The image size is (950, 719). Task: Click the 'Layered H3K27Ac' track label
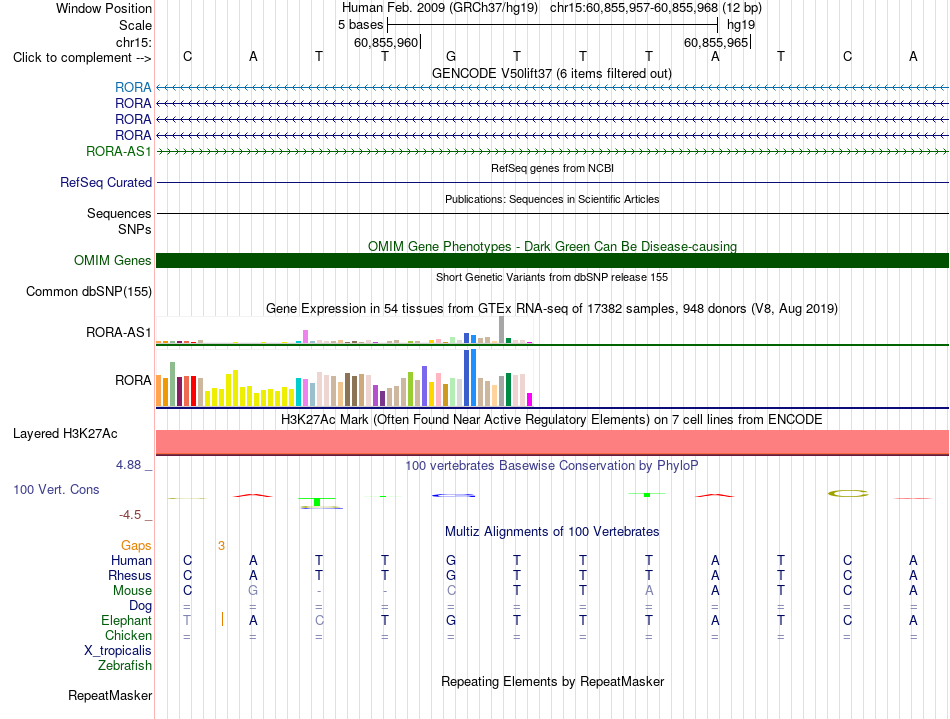tap(65, 434)
